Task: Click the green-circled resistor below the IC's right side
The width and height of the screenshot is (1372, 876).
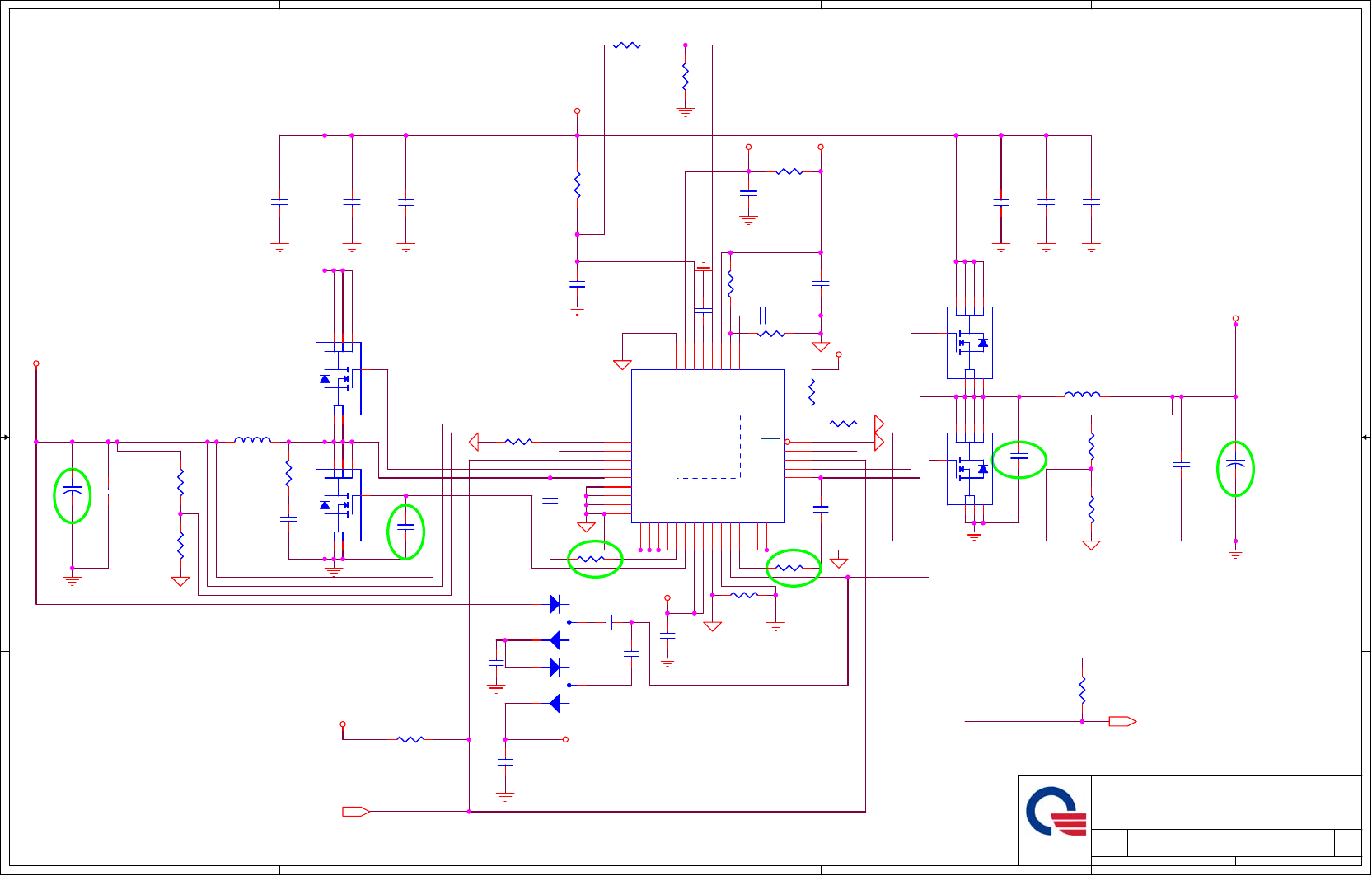Action: pyautogui.click(x=794, y=568)
